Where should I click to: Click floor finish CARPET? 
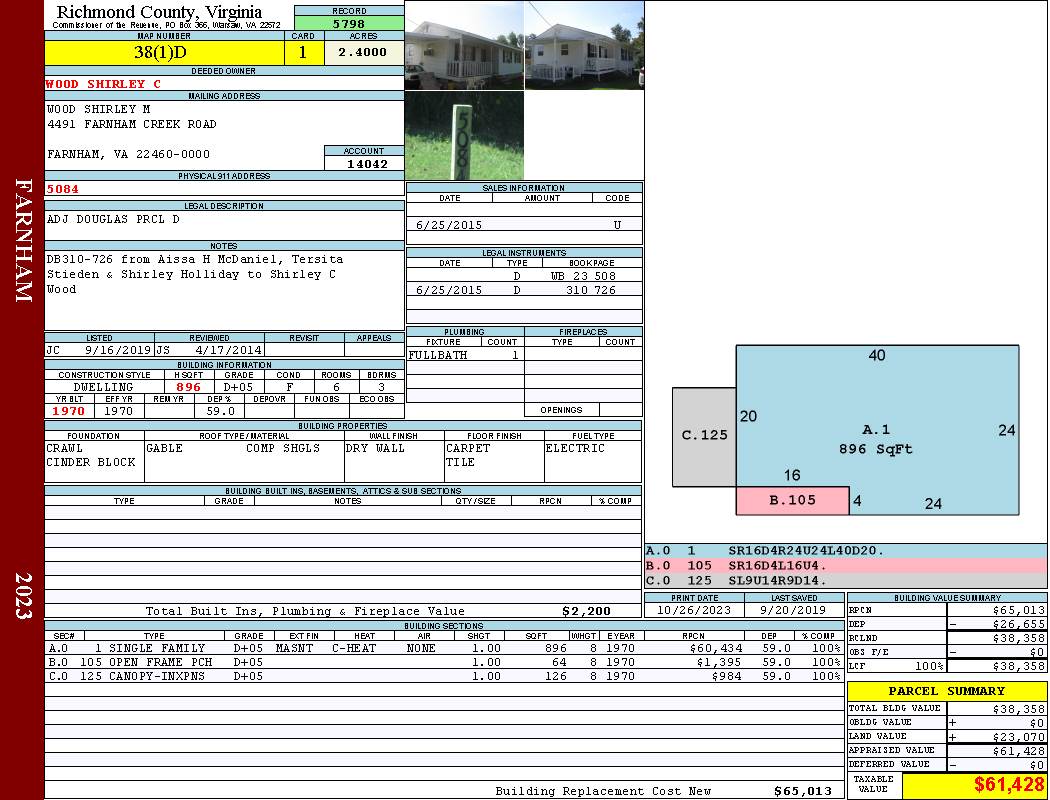(468, 449)
